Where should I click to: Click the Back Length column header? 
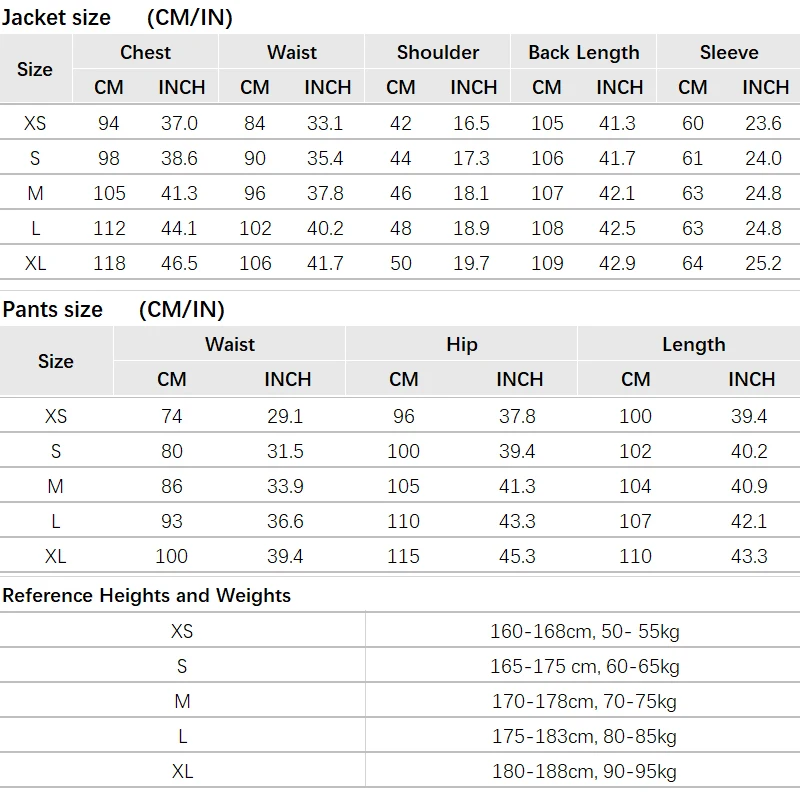[584, 52]
